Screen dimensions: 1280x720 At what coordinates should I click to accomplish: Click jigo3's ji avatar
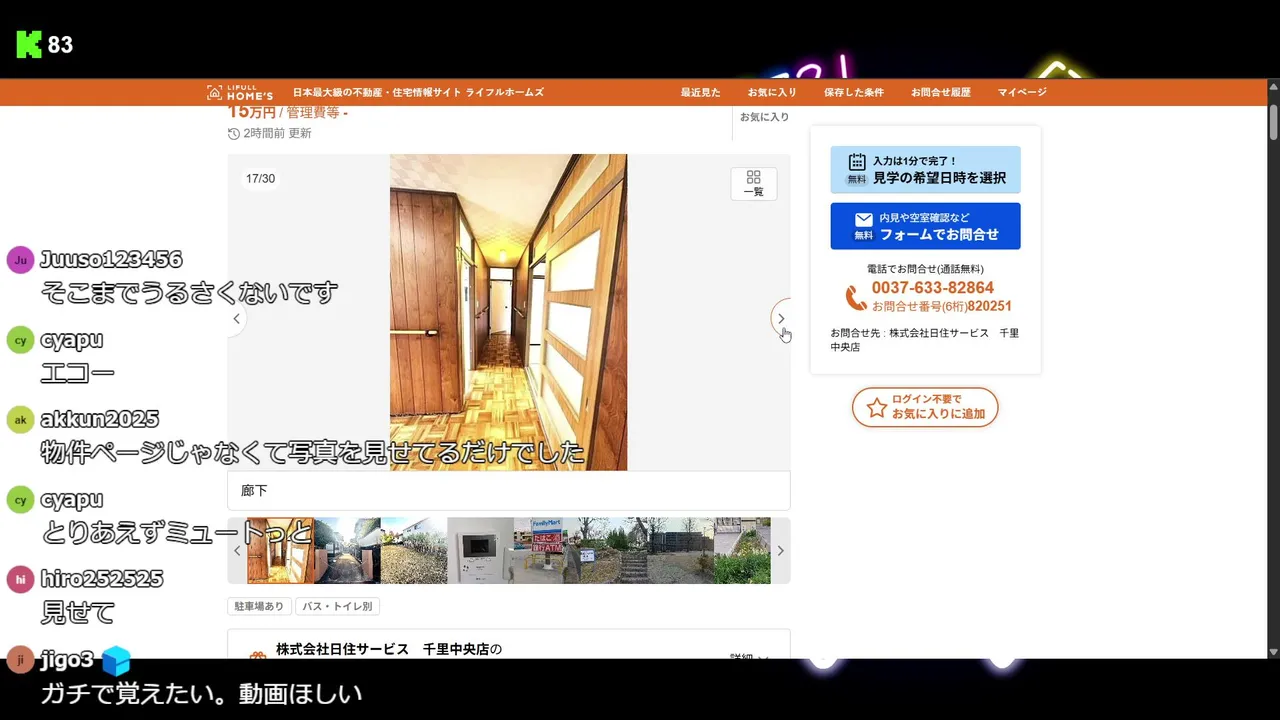point(20,659)
